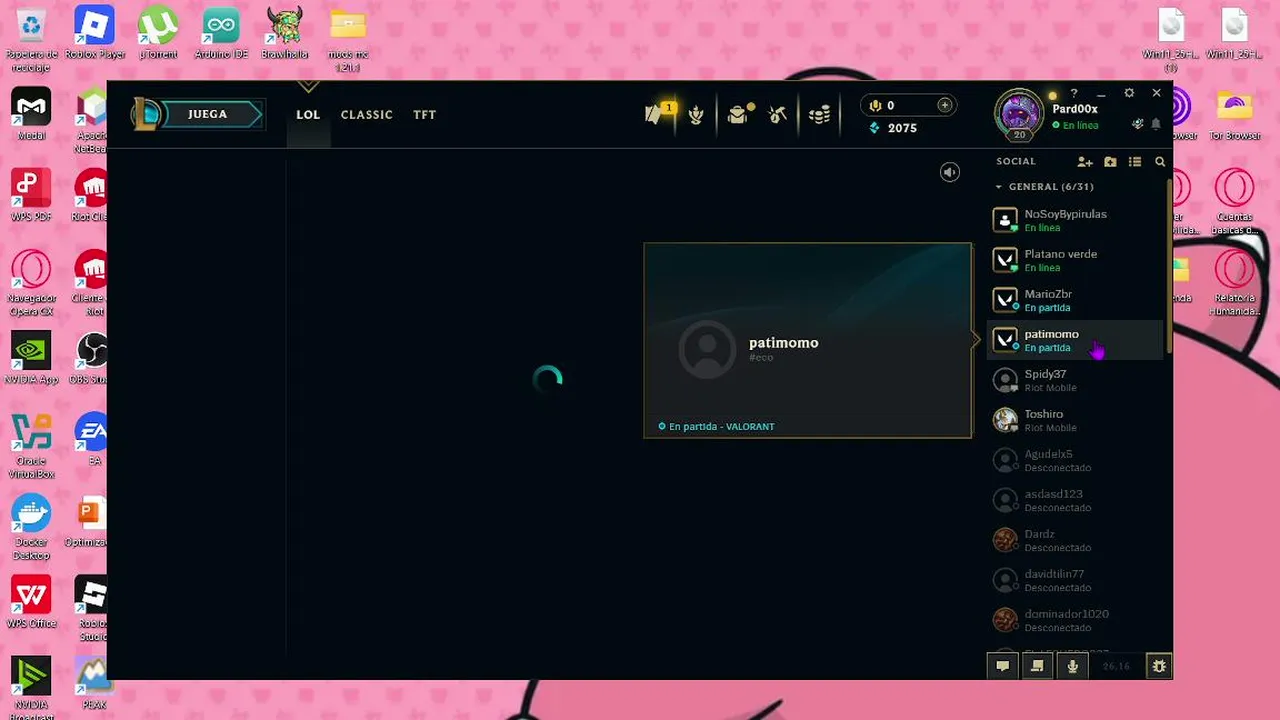Click the WPS Office desktop icon
The width and height of the screenshot is (1280, 720).
pyautogui.click(x=31, y=603)
